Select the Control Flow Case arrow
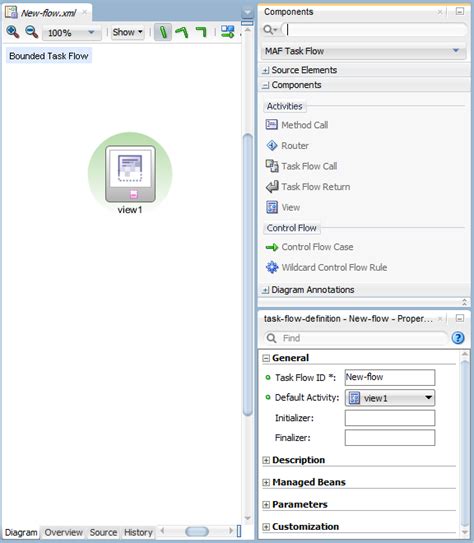474x543 pixels. [272, 247]
